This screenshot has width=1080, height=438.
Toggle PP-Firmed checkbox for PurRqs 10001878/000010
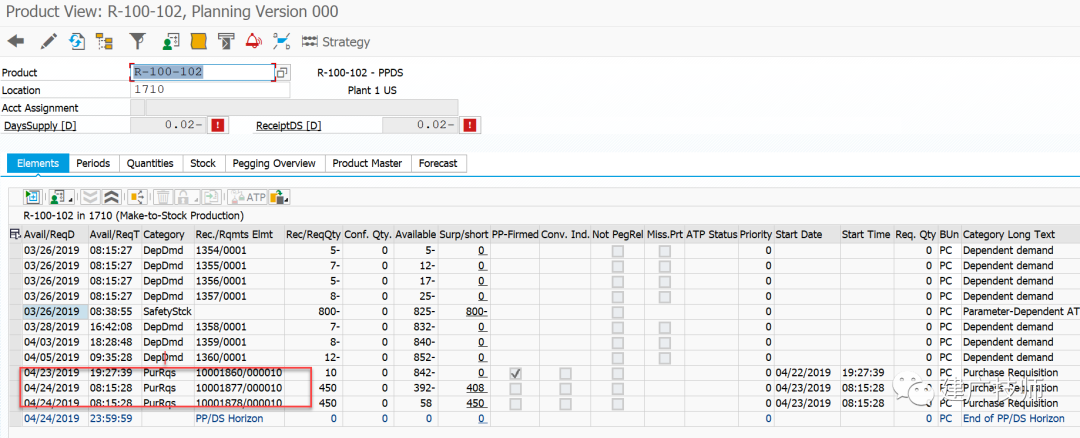coord(515,403)
